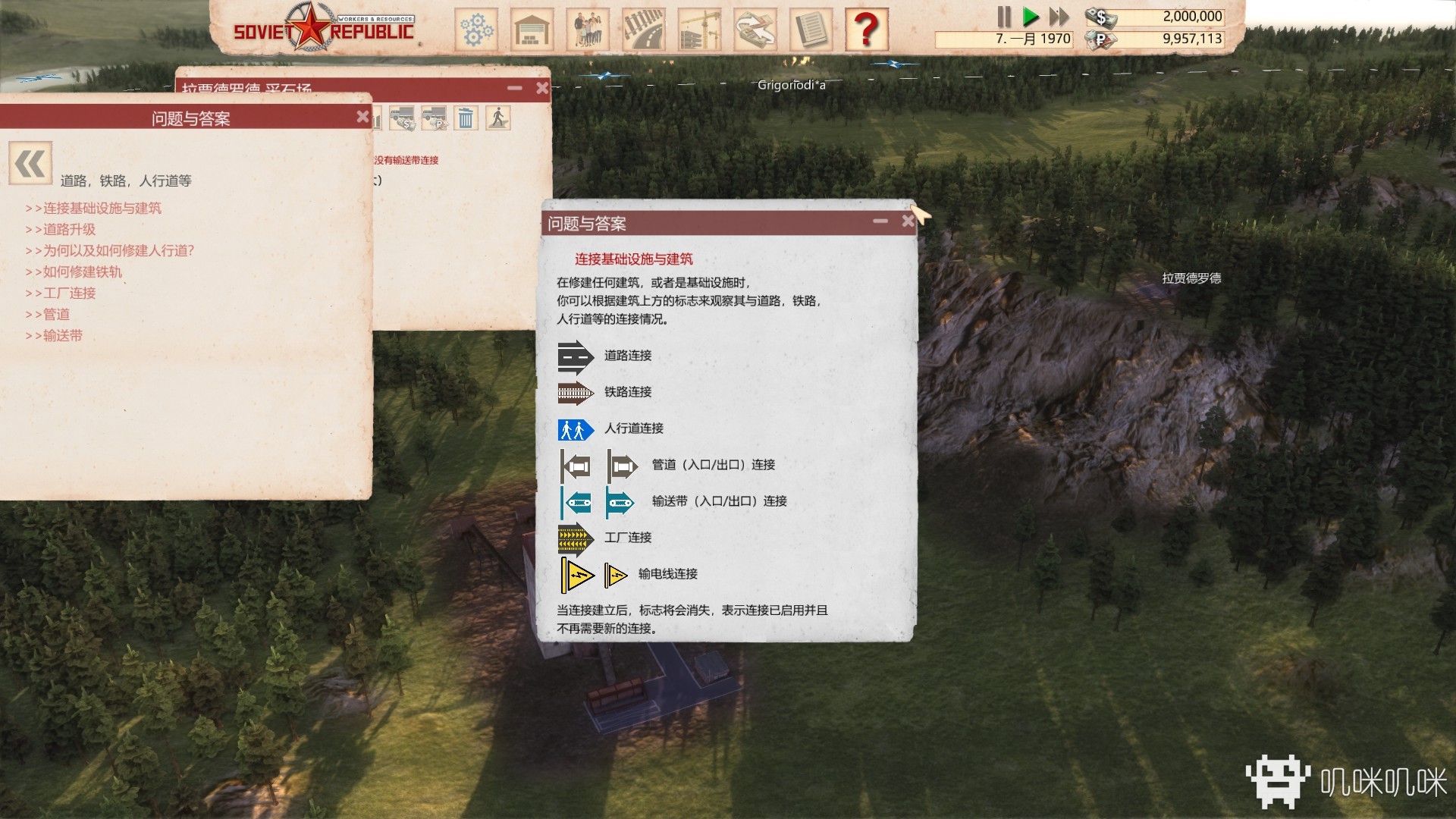Screen dimensions: 1456x819
Task: Minimize the 拉贾德罗德 采石场 quarry window
Action: [x=515, y=88]
